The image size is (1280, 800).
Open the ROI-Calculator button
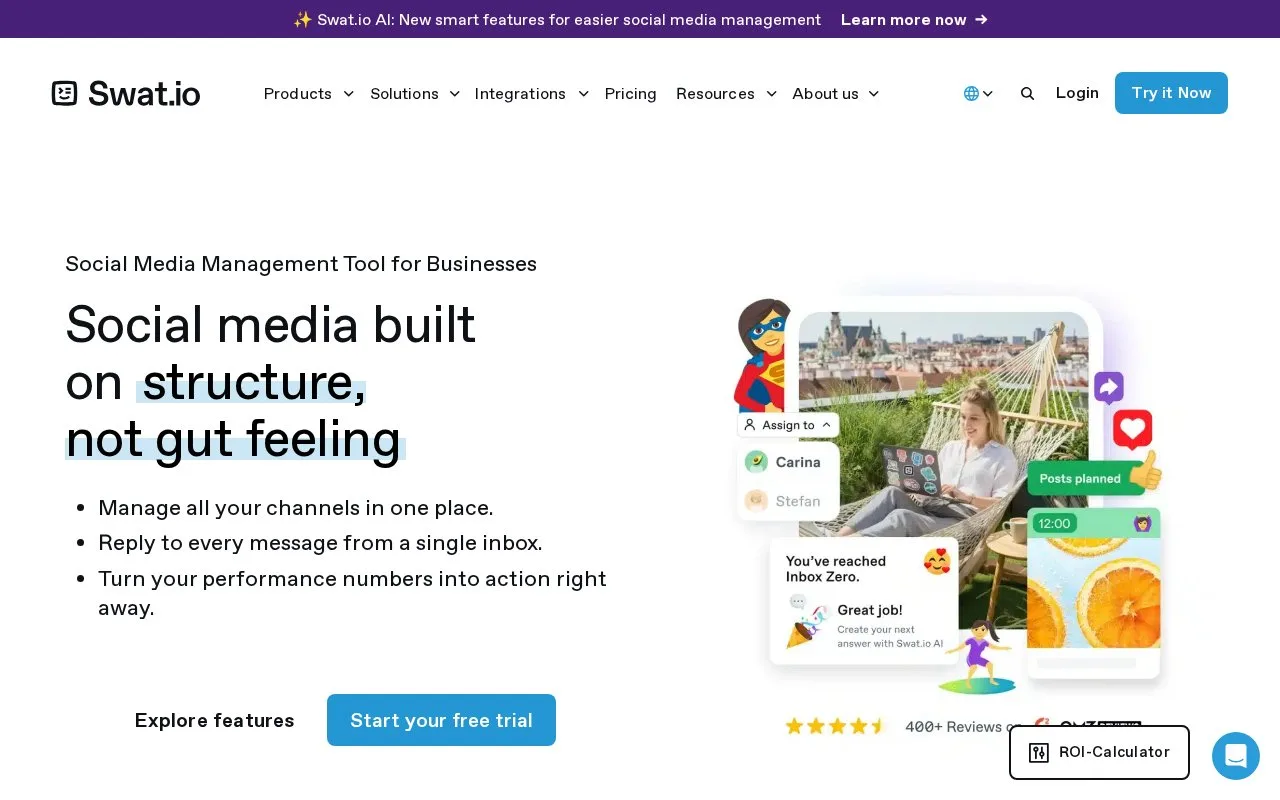click(x=1099, y=752)
